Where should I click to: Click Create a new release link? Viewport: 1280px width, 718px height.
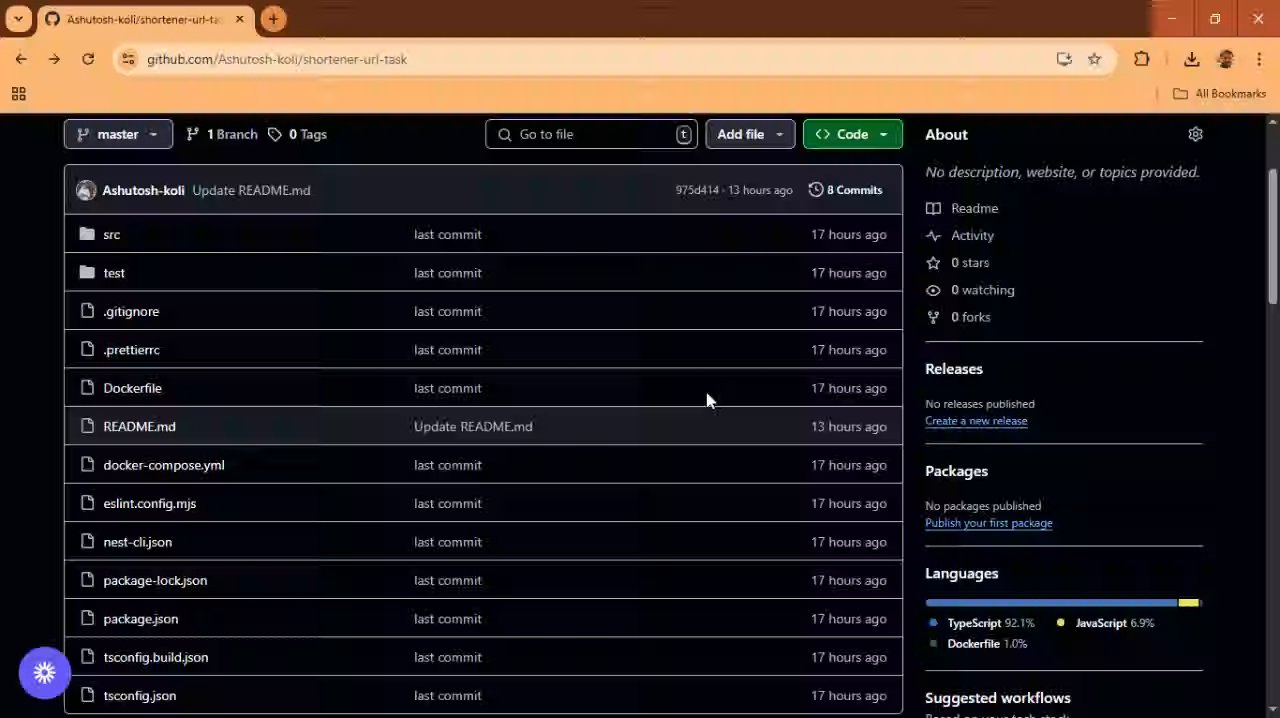[976, 421]
